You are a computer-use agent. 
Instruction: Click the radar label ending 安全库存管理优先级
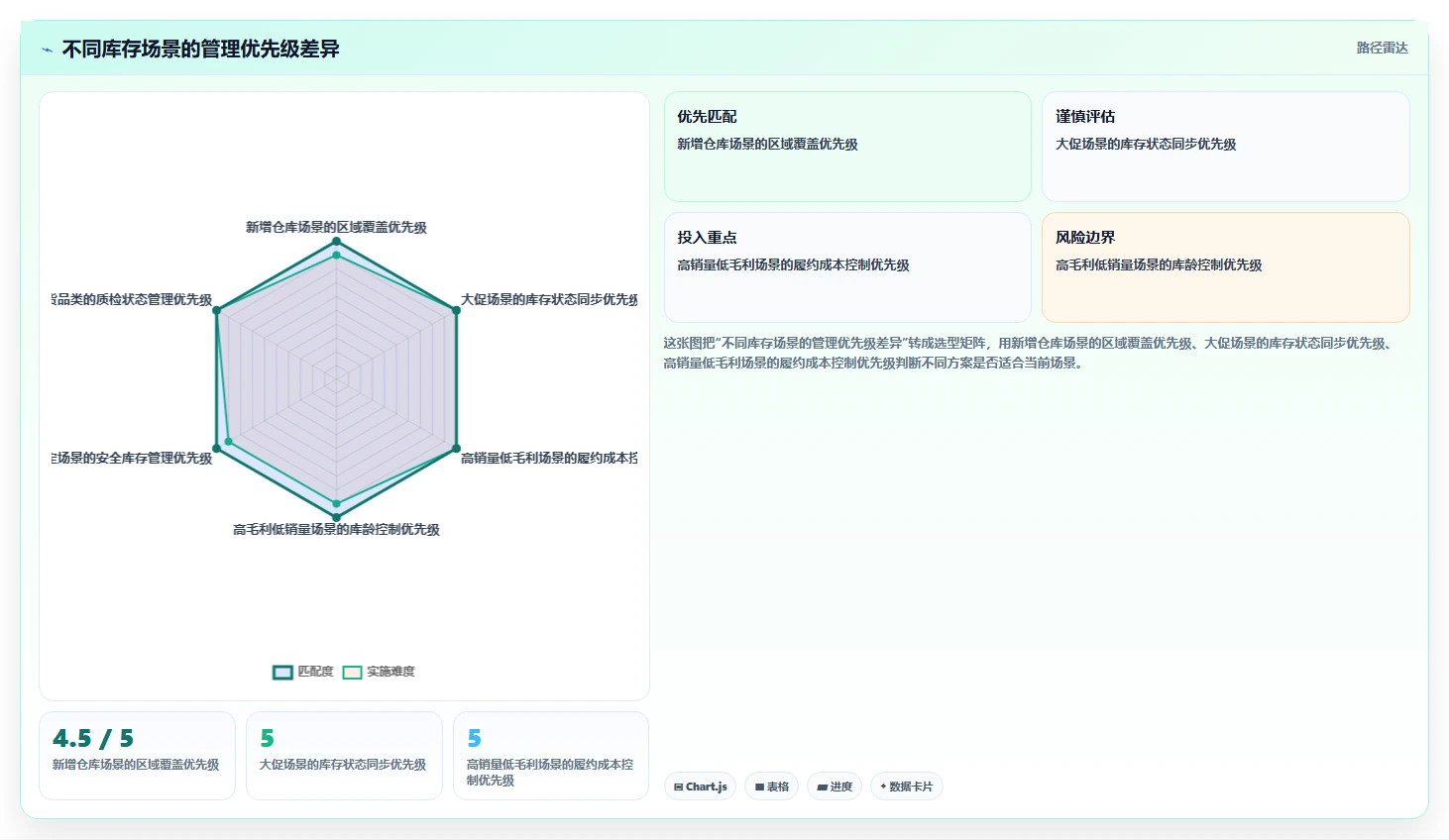[x=132, y=458]
